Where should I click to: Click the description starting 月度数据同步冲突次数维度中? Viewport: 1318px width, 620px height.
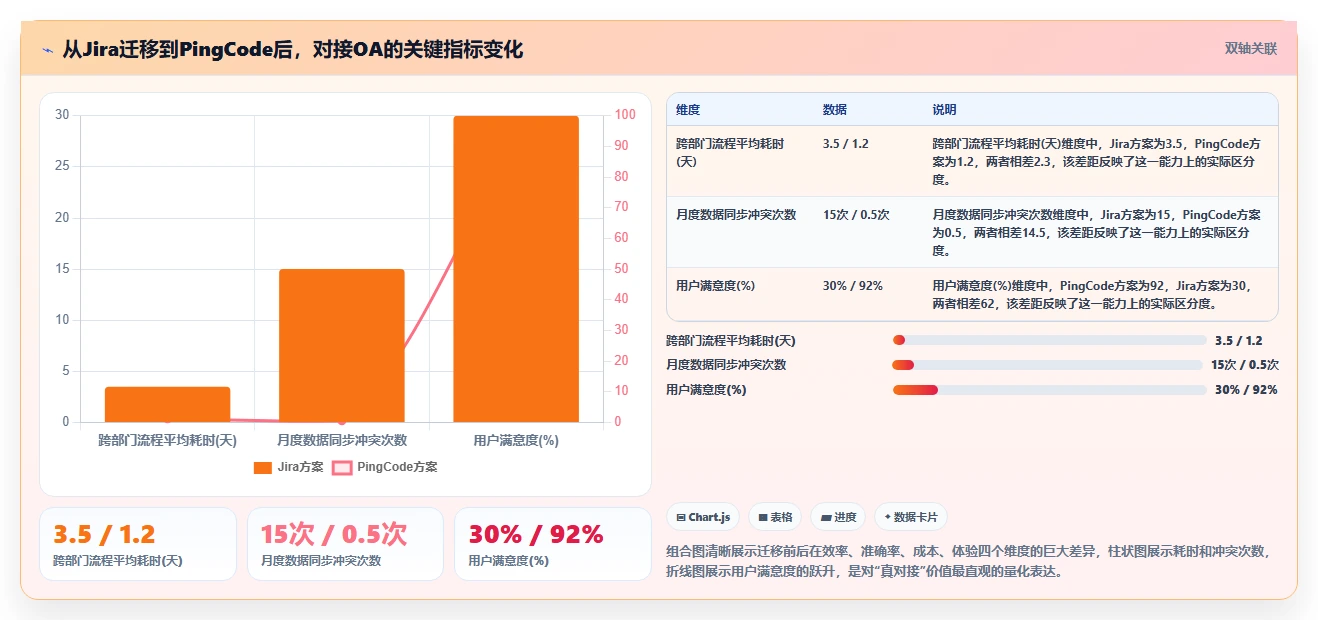1097,232
